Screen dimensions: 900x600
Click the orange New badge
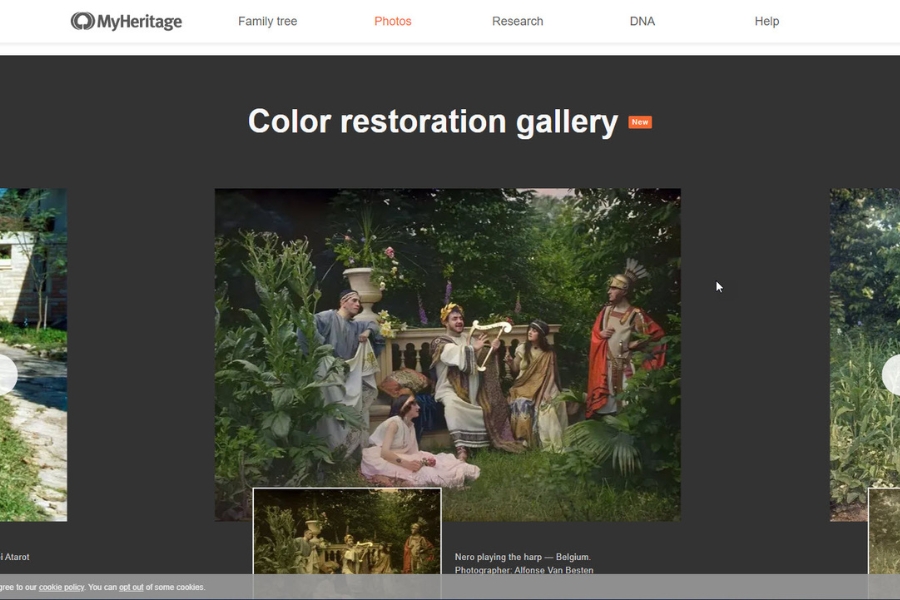click(640, 122)
